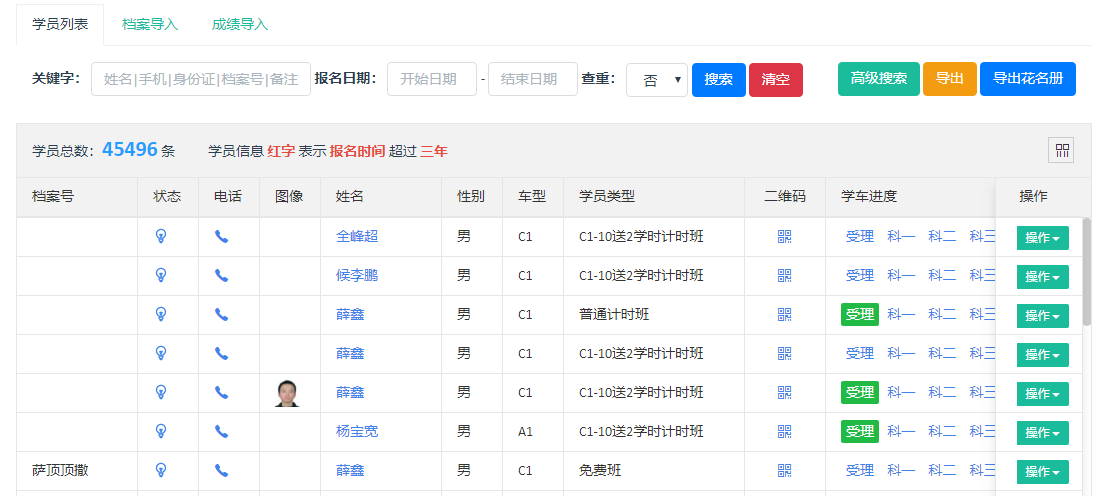Click the lightbulb status icon for 全峰超
Viewport: 1103px width, 496px height.
click(160, 237)
